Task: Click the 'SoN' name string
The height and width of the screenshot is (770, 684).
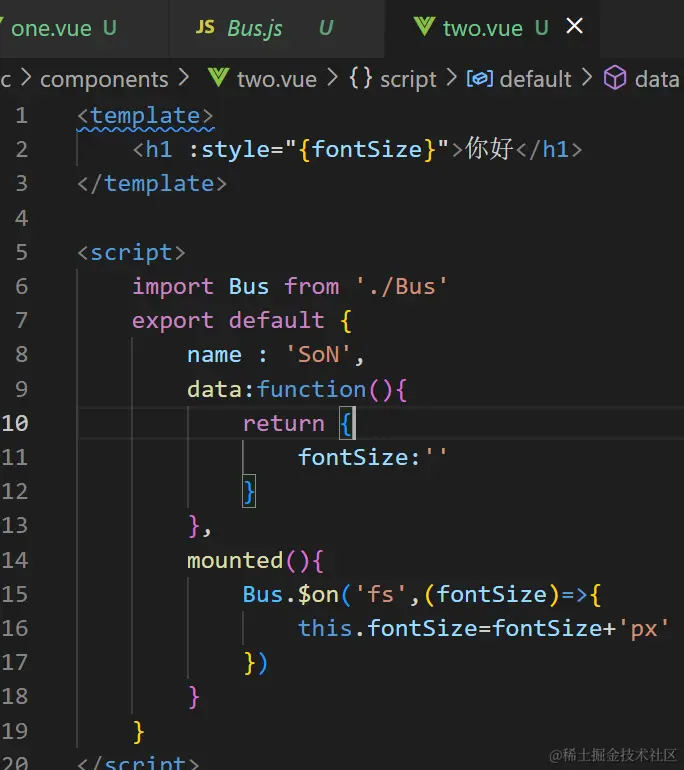Action: (x=318, y=355)
